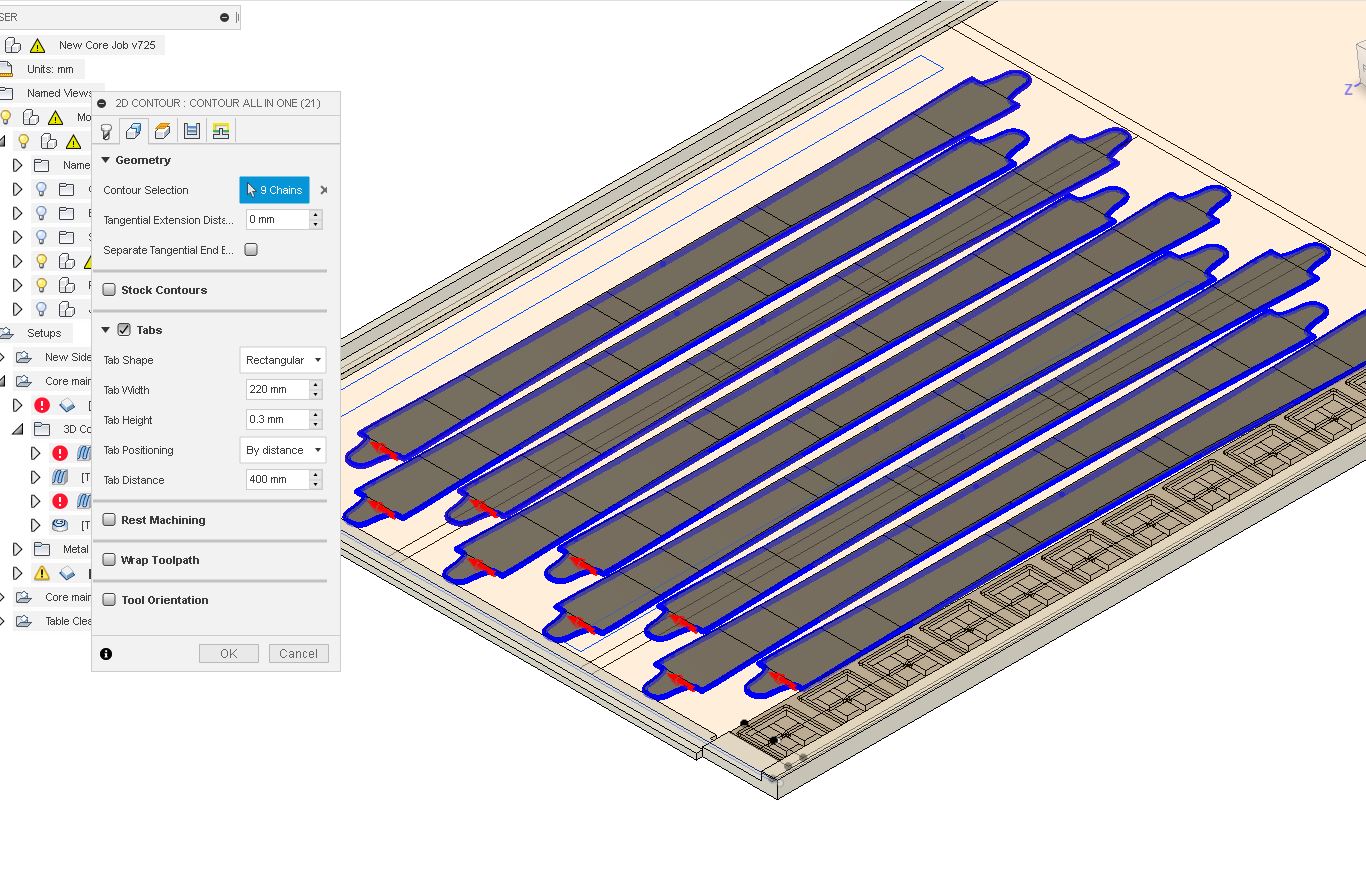Image resolution: width=1366 pixels, height=875 pixels.
Task: Collapse the Geometry section
Action: (x=104, y=160)
